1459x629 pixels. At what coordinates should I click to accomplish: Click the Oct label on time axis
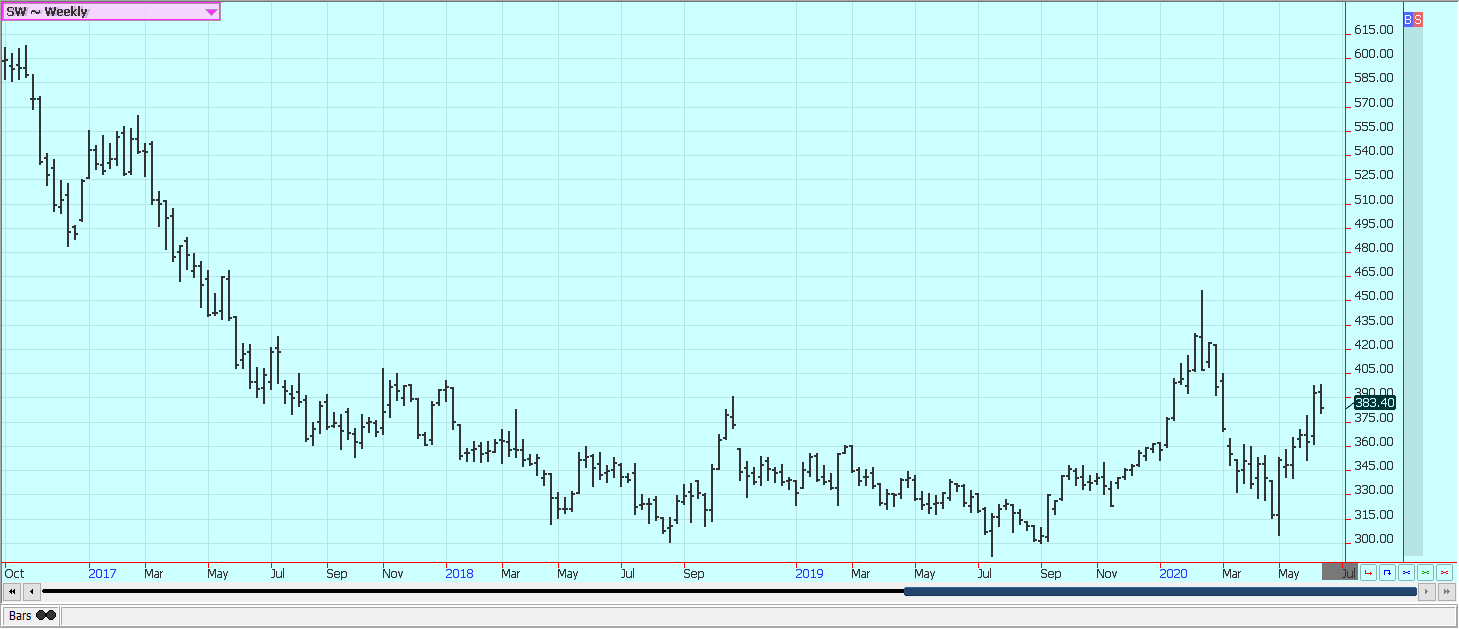[x=14, y=574]
